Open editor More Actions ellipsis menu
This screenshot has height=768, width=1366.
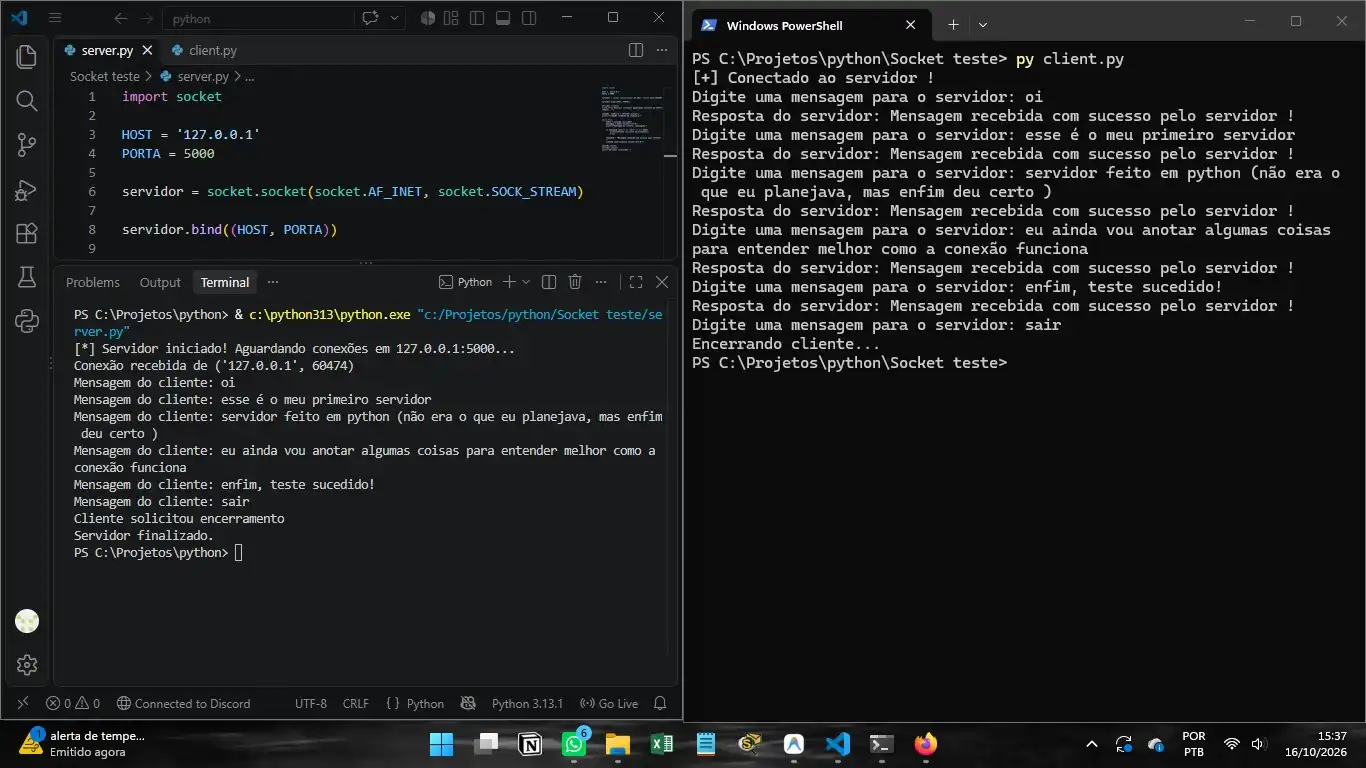click(x=661, y=50)
